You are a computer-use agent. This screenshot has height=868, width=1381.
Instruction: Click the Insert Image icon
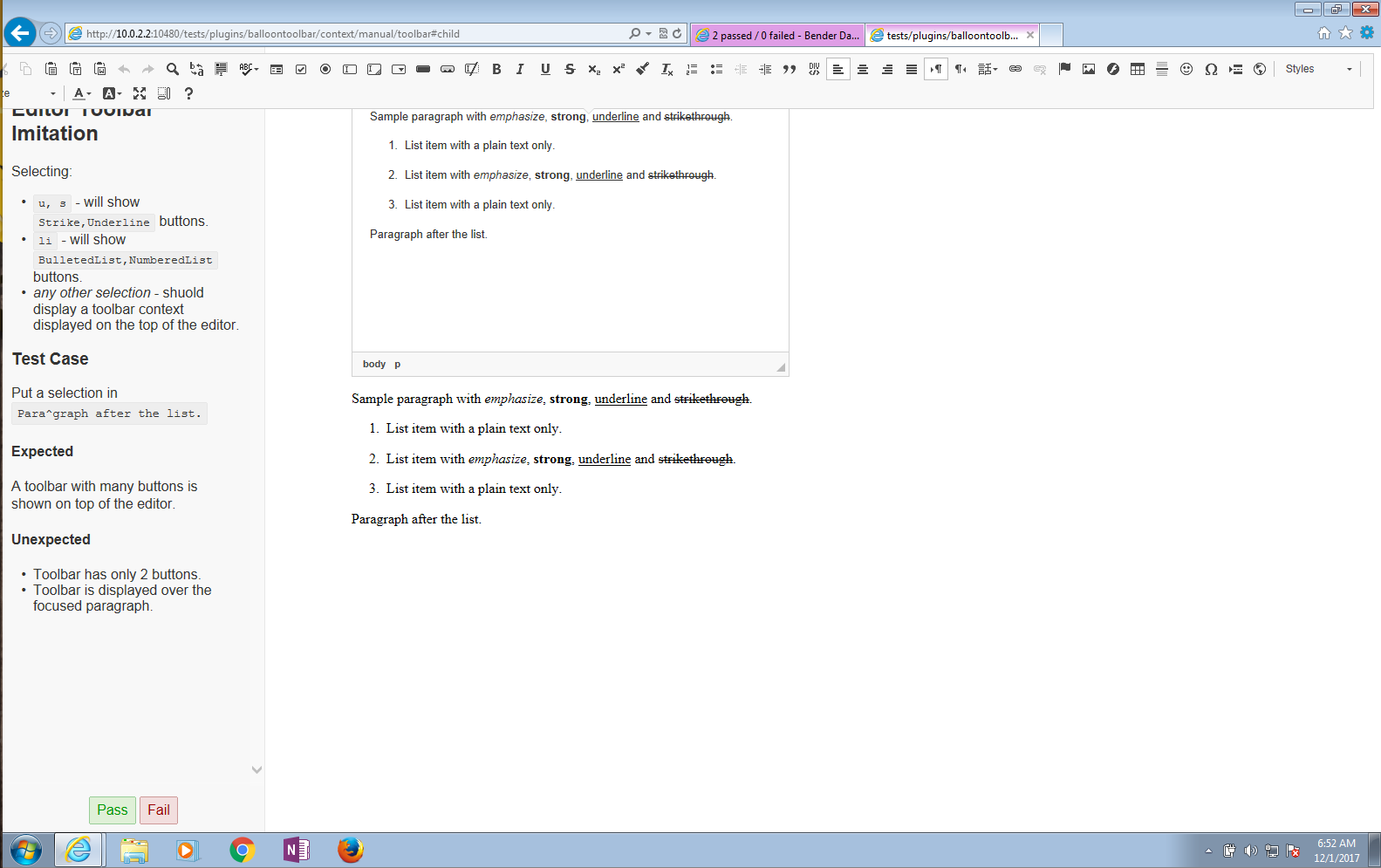tap(1089, 69)
